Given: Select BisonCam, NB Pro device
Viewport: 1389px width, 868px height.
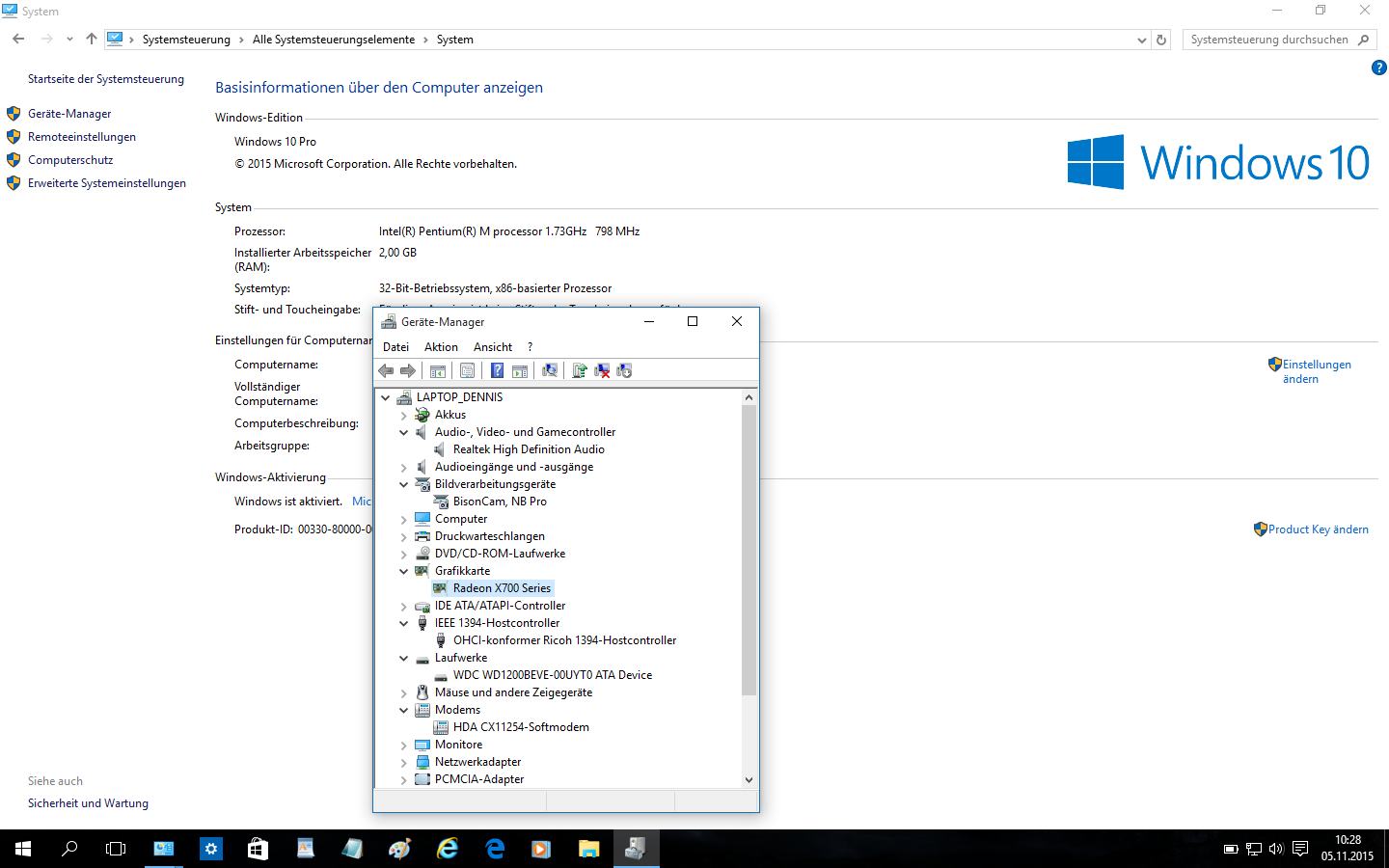Looking at the screenshot, I should click(500, 502).
